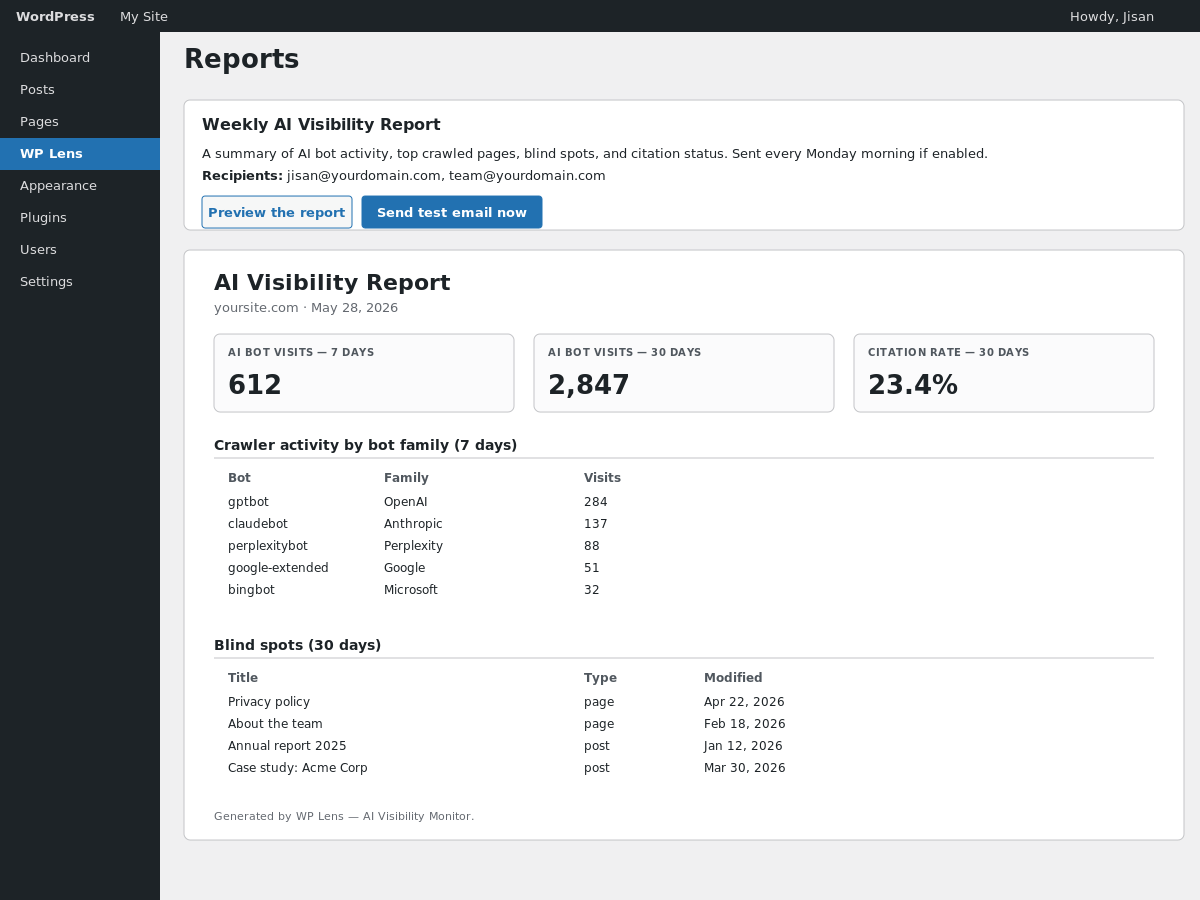Screen dimensions: 1200x900
Task: Click Apr 22, 2026 modified date
Action: [744, 702]
